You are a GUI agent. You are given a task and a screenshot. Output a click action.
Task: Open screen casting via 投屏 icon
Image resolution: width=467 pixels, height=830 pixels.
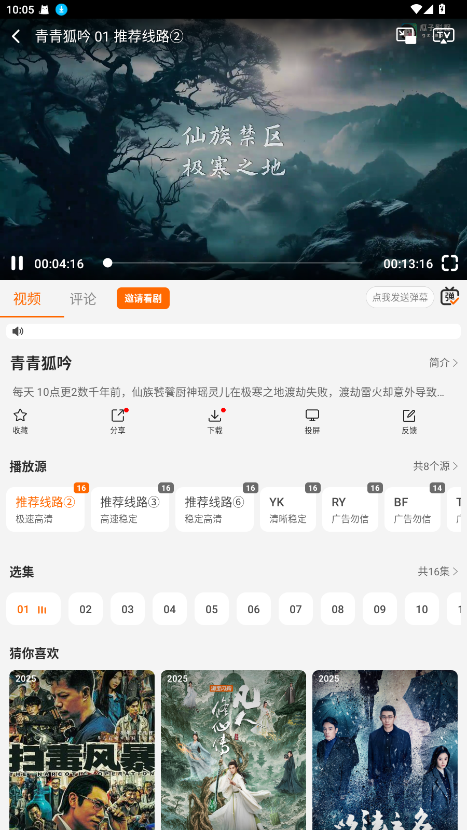click(312, 421)
